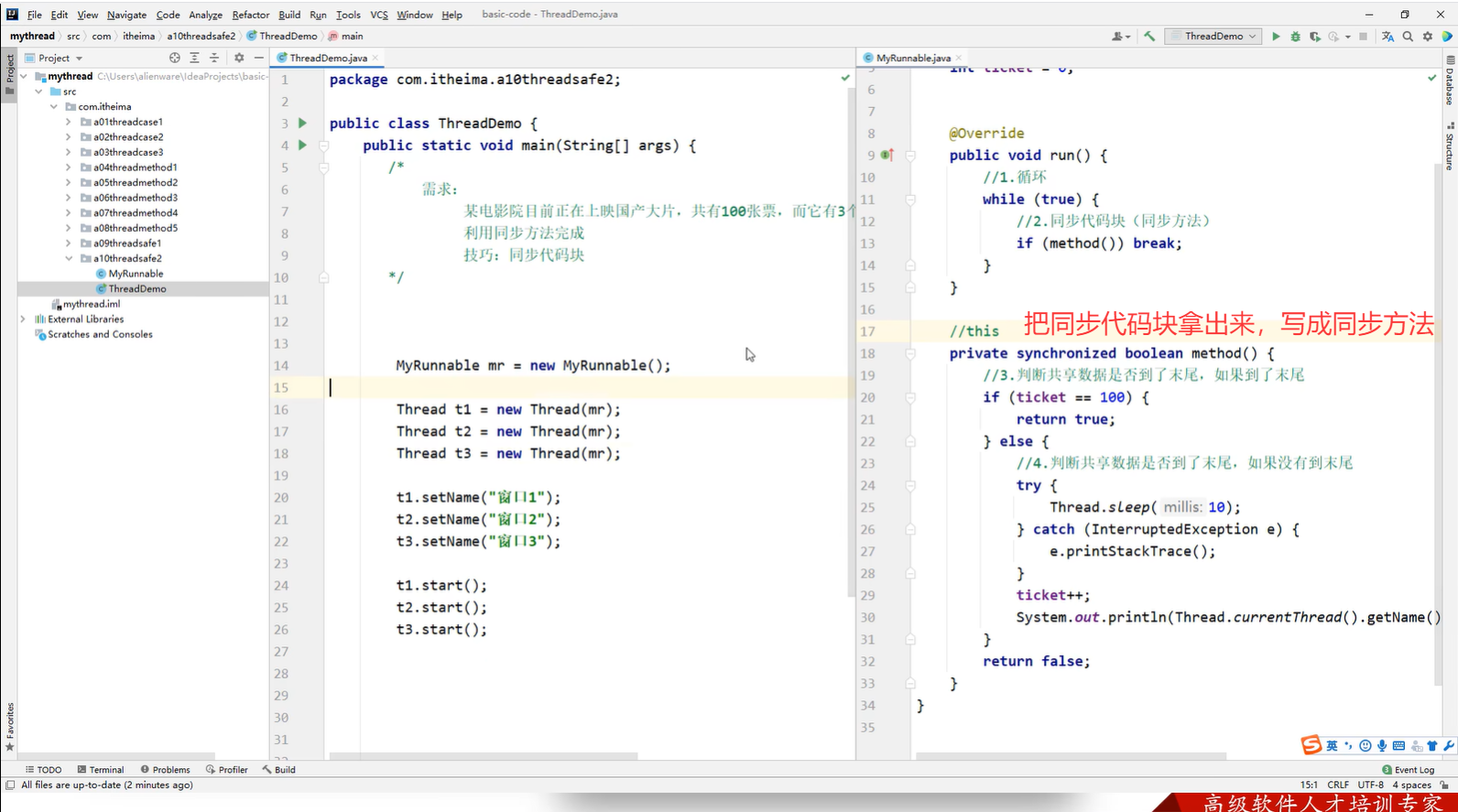
Task: Open the Problems tool window
Action: pyautogui.click(x=166, y=770)
